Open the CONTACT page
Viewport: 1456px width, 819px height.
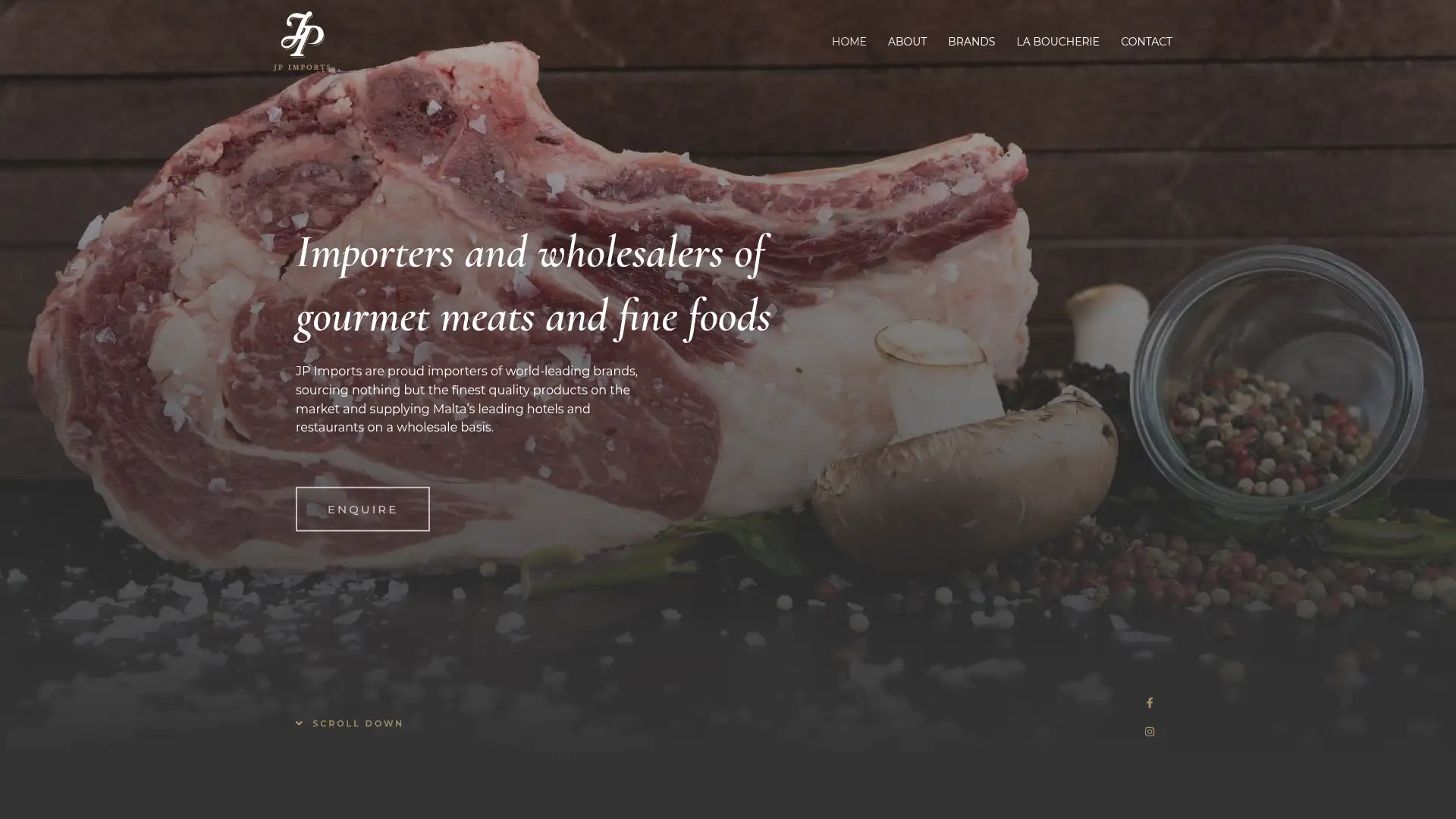1146,42
